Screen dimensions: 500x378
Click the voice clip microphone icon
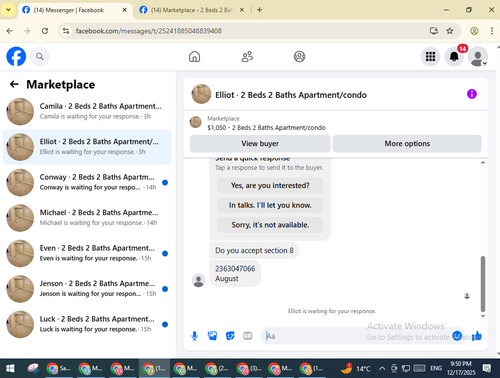pos(194,336)
